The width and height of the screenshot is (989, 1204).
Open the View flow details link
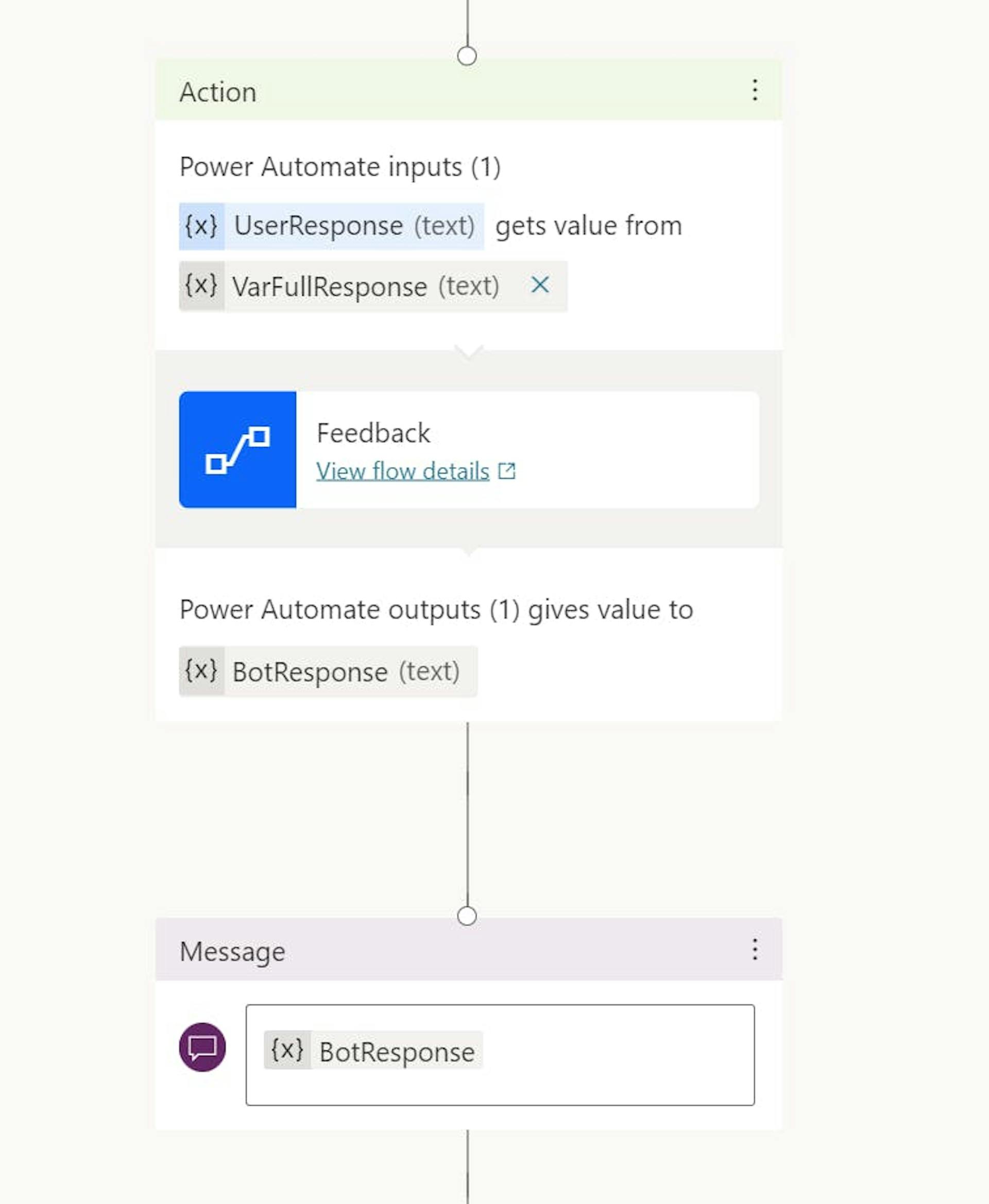click(x=403, y=471)
